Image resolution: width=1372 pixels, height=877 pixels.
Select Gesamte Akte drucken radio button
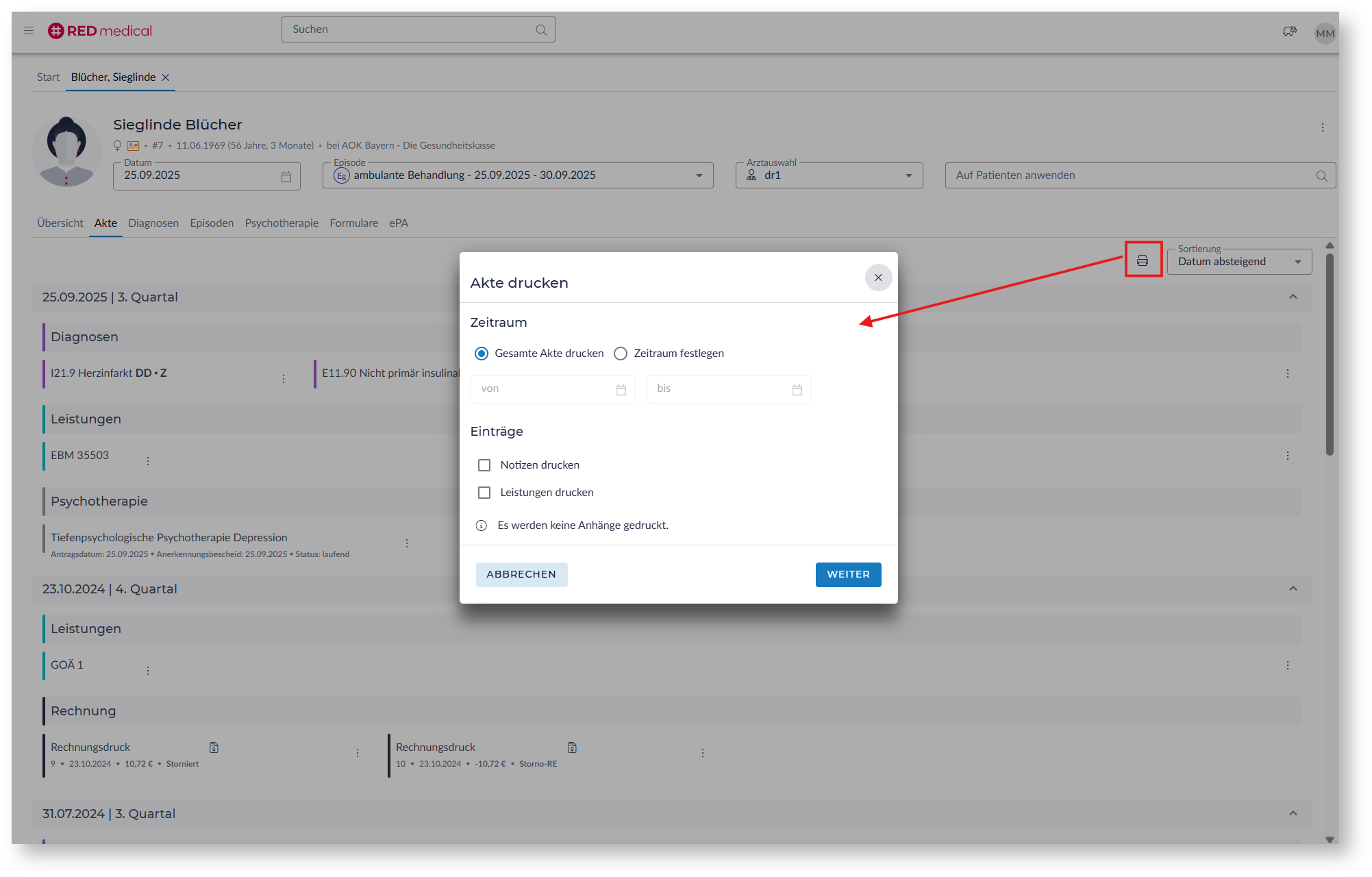pyautogui.click(x=482, y=354)
